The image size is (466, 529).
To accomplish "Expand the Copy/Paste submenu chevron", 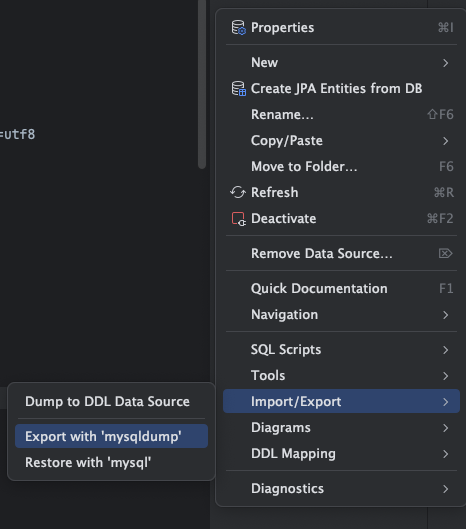I will click(x=445, y=141).
